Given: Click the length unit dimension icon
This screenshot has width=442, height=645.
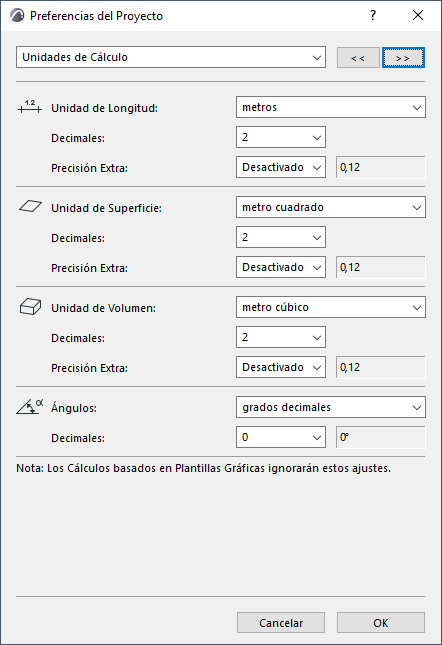Looking at the screenshot, I should pyautogui.click(x=30, y=107).
